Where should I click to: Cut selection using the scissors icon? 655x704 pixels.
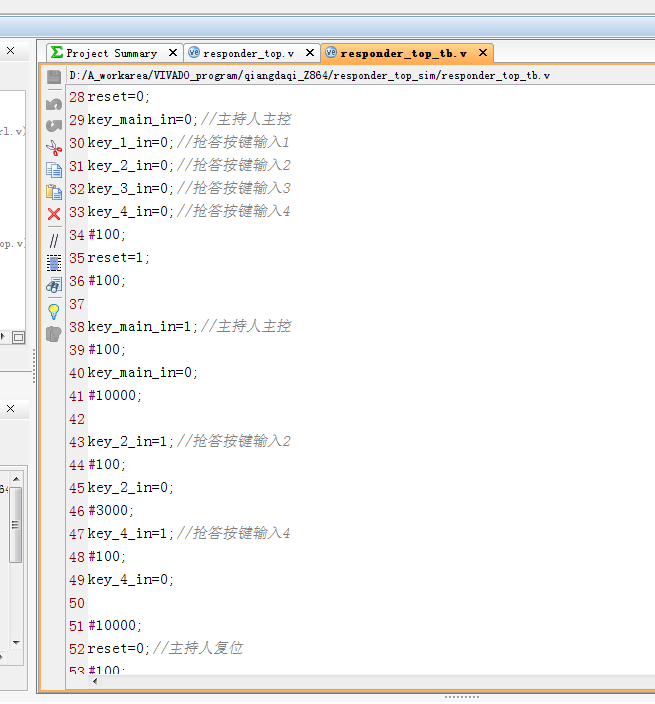click(x=54, y=148)
